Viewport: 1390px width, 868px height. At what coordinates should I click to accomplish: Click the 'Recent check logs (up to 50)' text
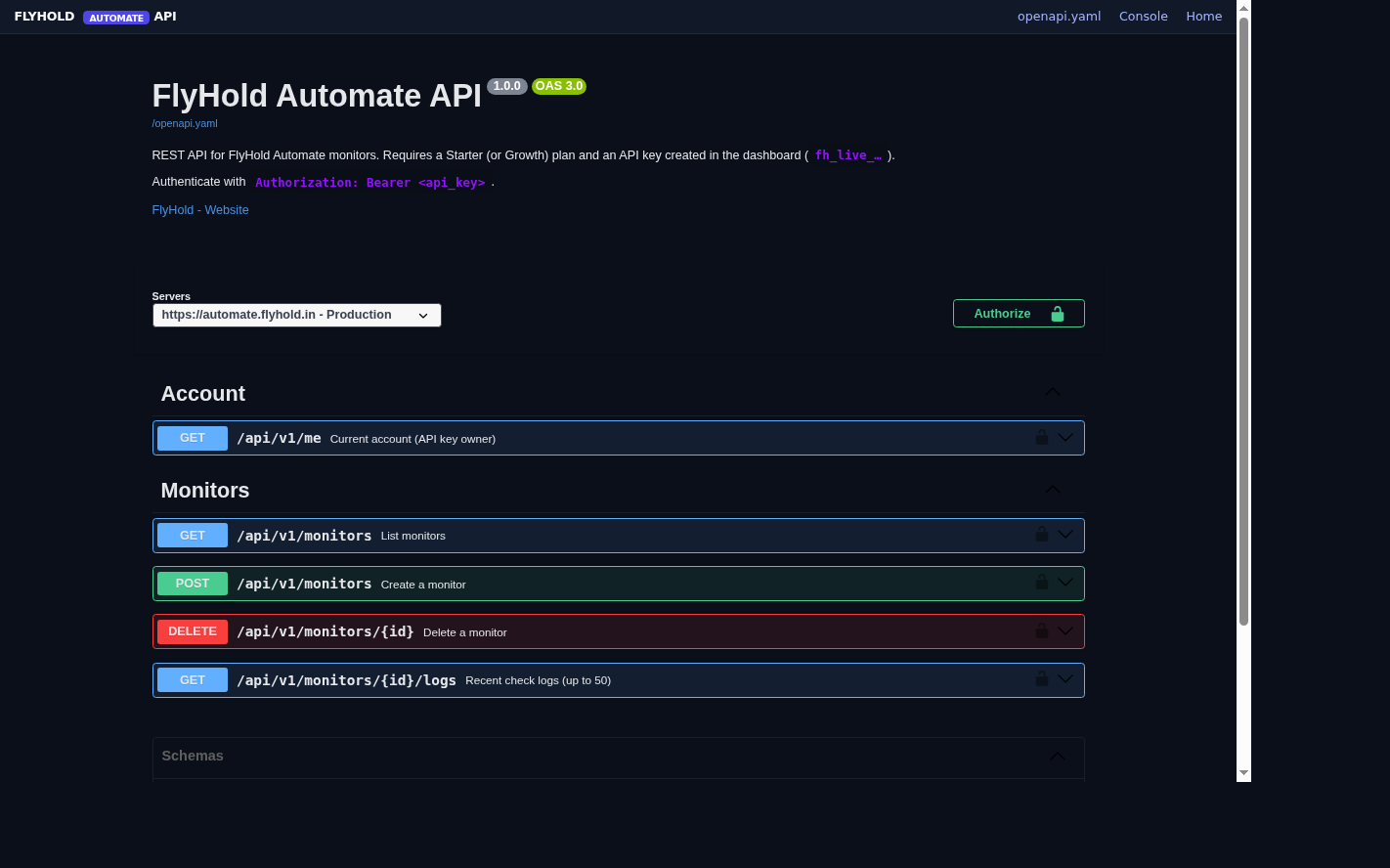point(539,680)
